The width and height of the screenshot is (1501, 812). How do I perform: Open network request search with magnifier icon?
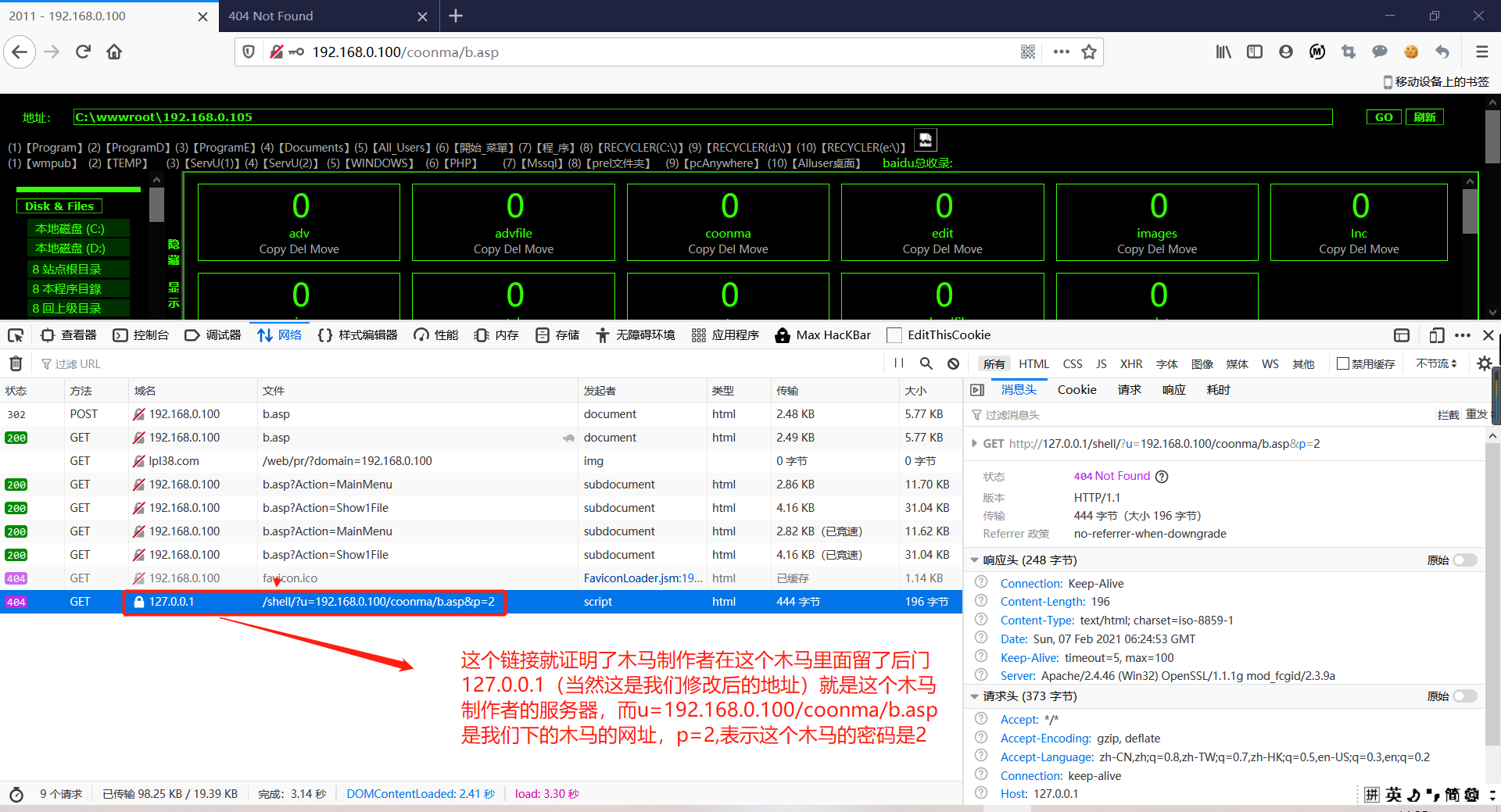pyautogui.click(x=926, y=363)
